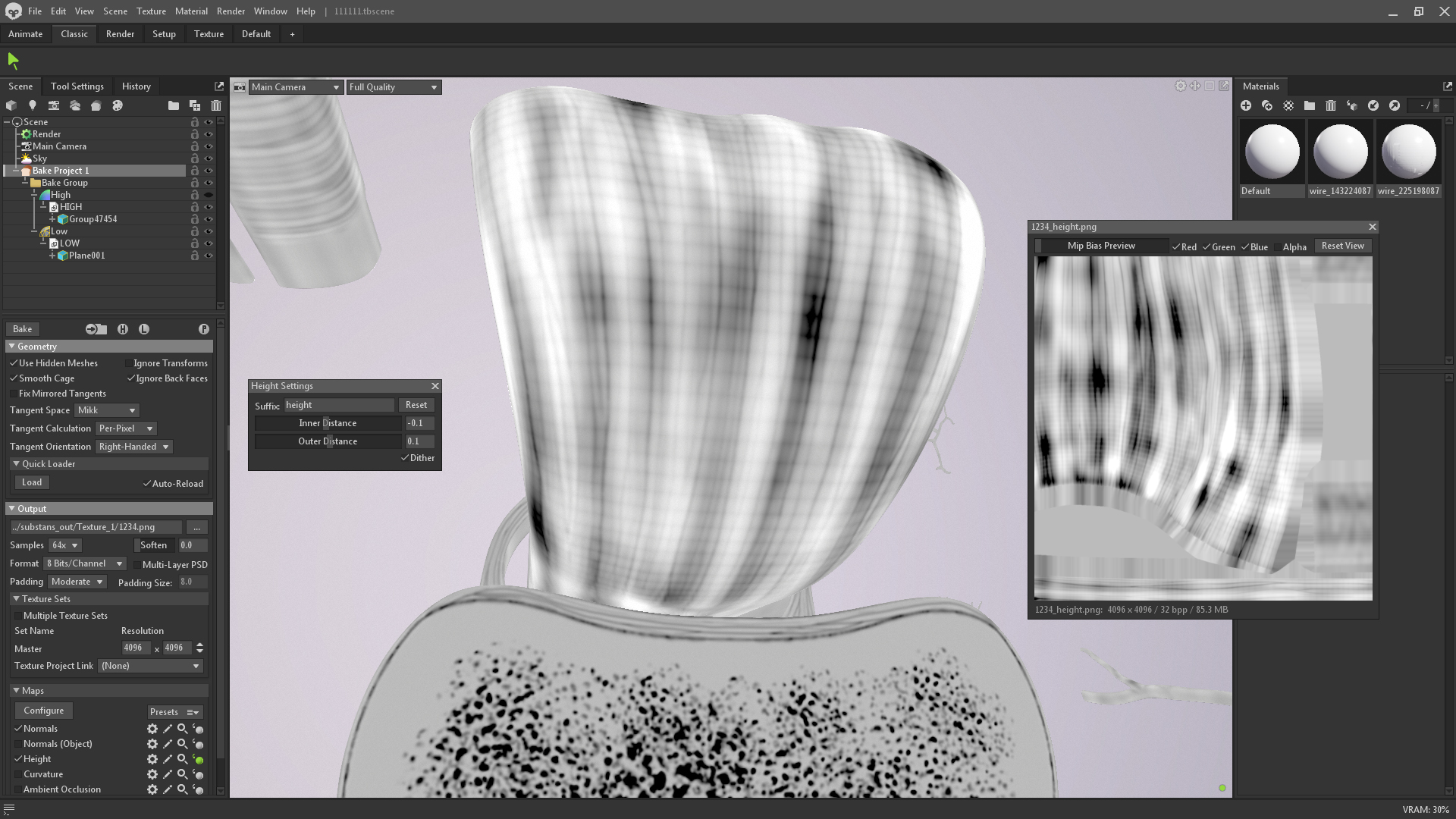
Task: Open the Texture menu in the menu bar
Action: [151, 11]
